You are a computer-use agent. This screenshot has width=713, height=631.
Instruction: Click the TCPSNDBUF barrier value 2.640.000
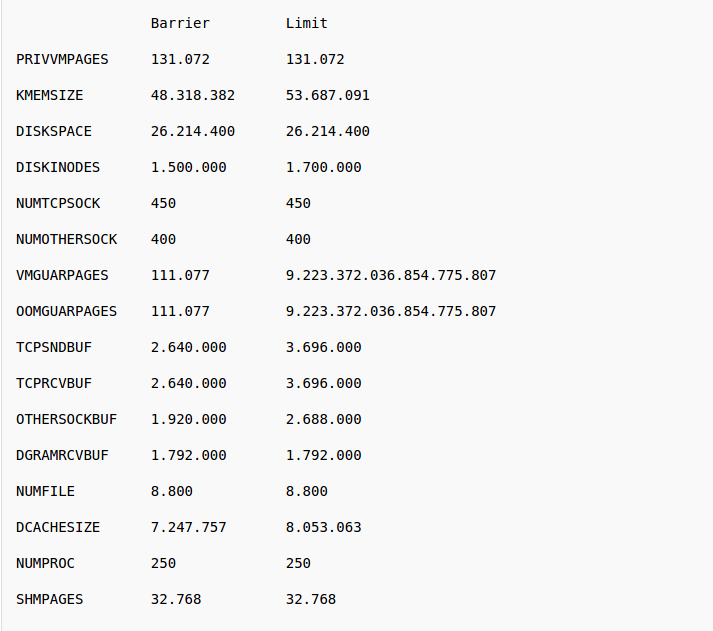(189, 347)
